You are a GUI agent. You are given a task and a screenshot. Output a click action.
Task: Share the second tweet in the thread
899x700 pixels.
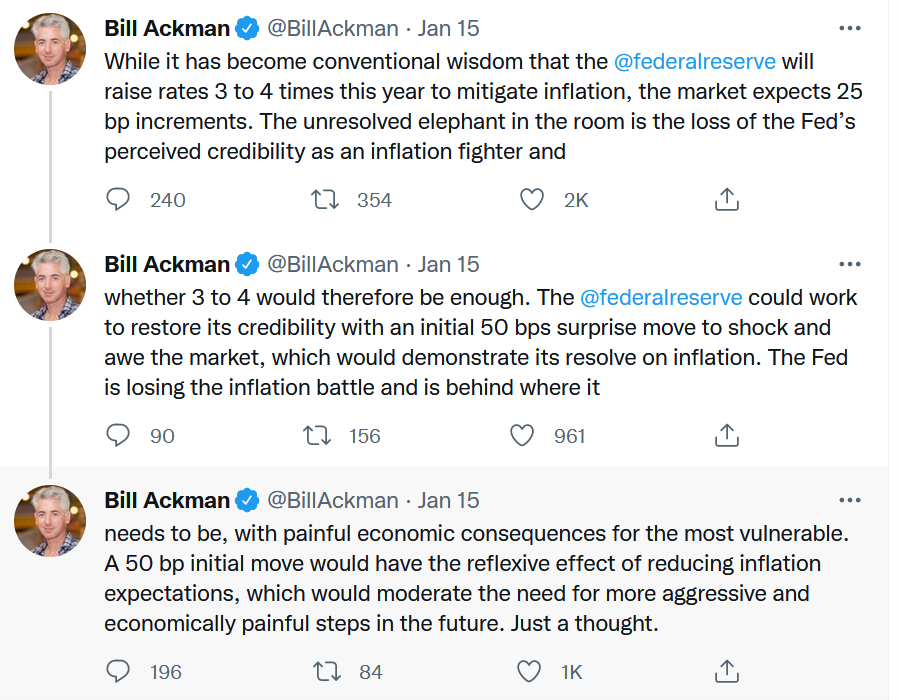tap(727, 436)
